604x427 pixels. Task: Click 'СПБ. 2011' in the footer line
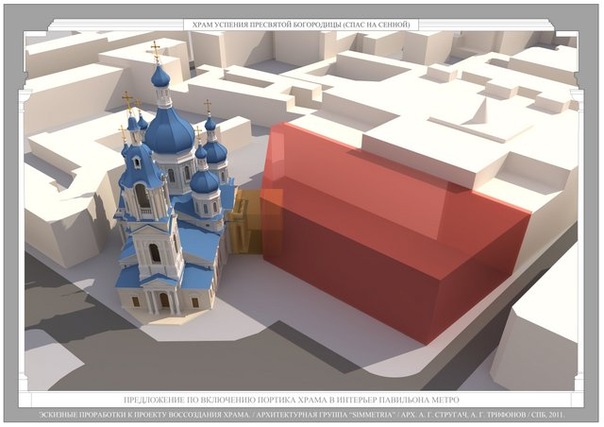pos(562,412)
